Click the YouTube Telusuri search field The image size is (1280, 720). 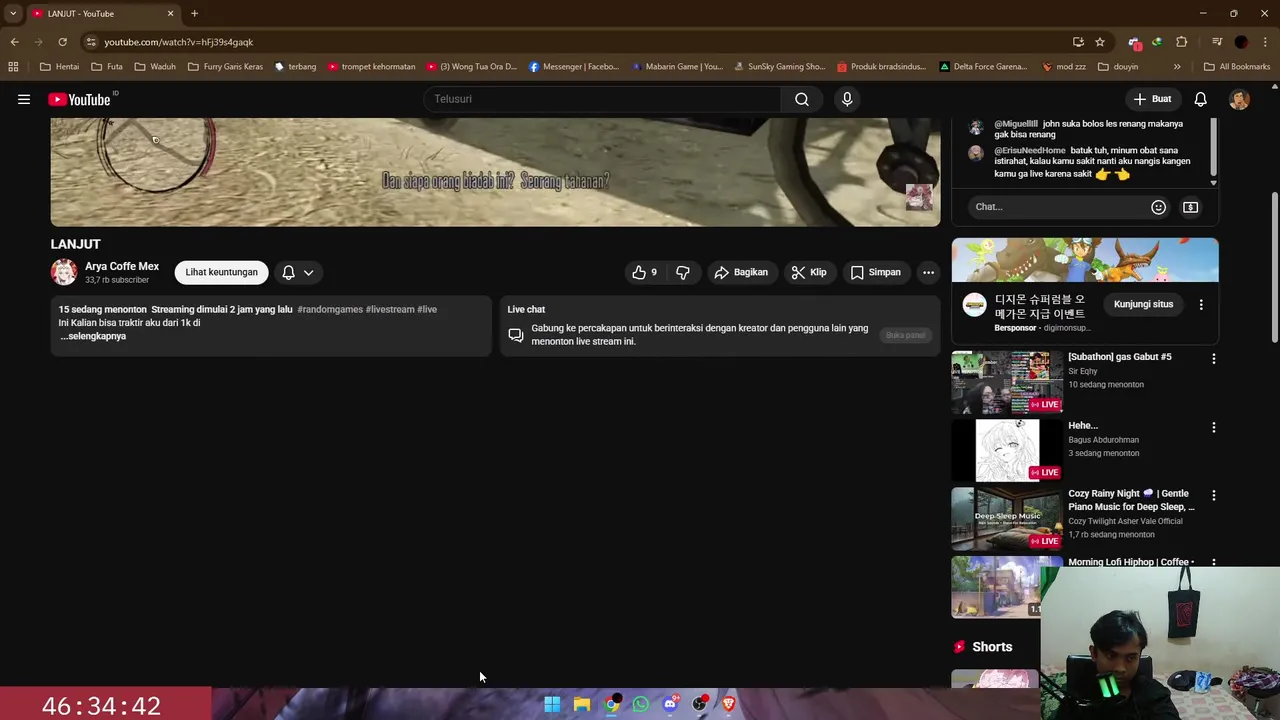(602, 99)
